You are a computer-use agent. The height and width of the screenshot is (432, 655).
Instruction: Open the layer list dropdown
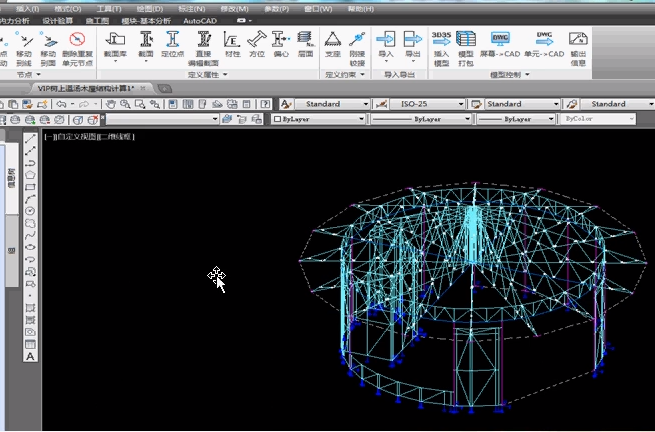tap(162, 119)
